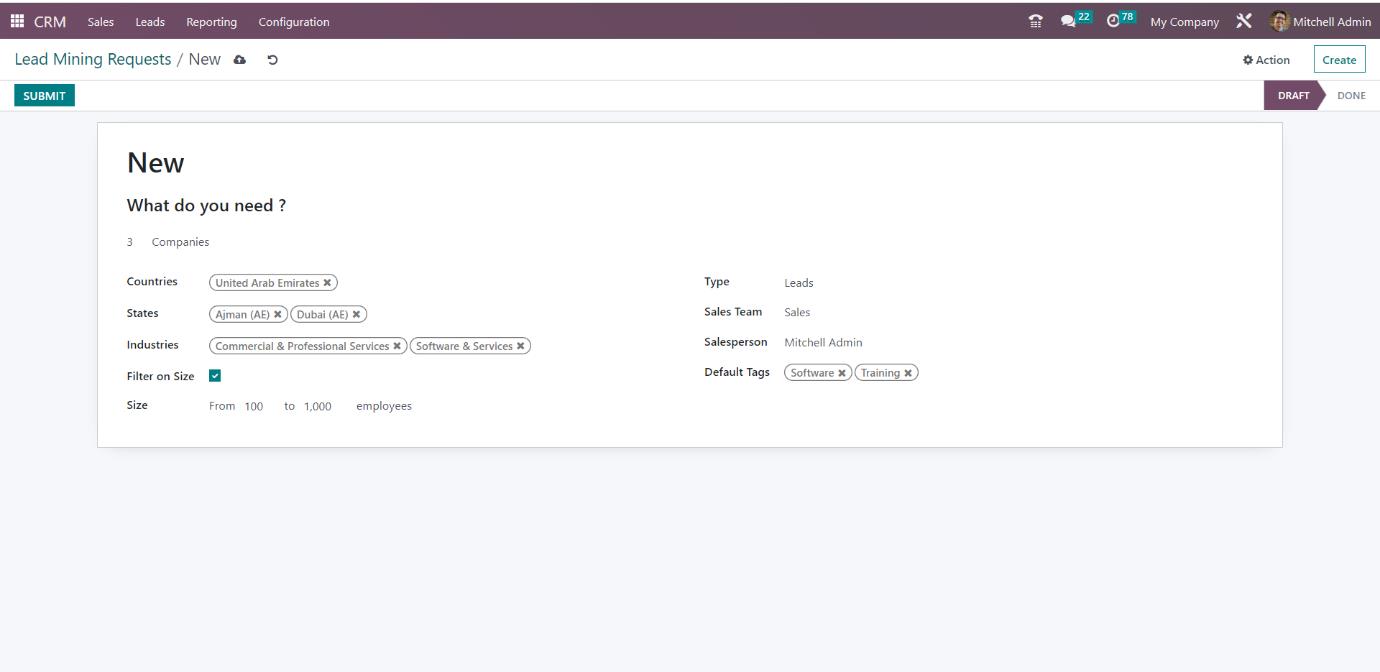Go back to Lead Mining Requests breadcrumb
Image resolution: width=1380 pixels, height=672 pixels.
(93, 59)
